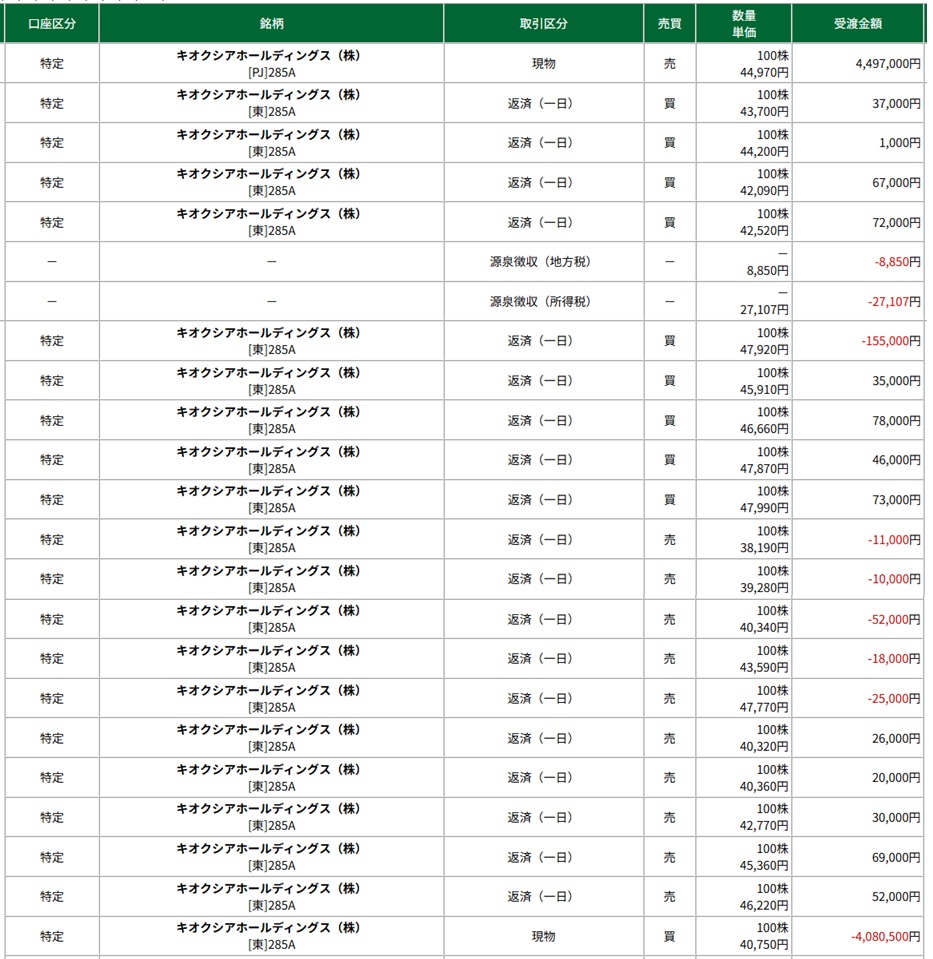933x959 pixels.
Task: Select the 受渡金額 column header
Action: coord(858,23)
